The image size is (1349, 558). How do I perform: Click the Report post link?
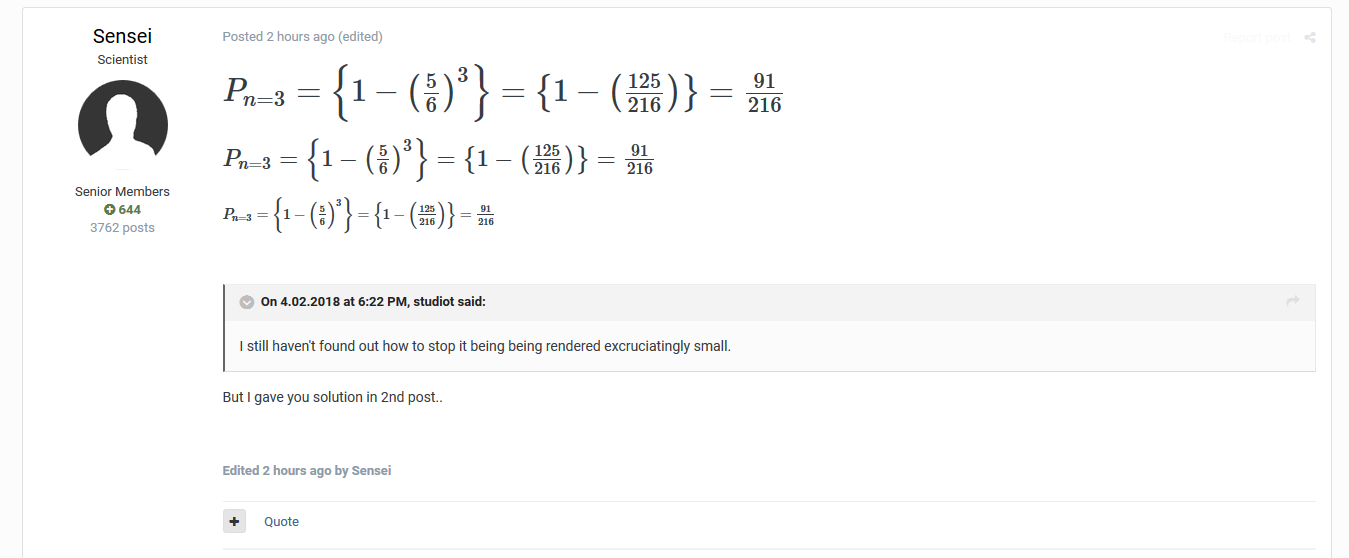click(1257, 38)
